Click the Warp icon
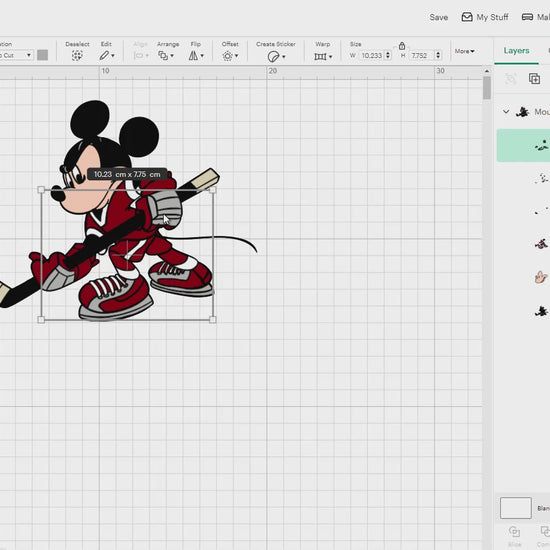 [x=320, y=56]
